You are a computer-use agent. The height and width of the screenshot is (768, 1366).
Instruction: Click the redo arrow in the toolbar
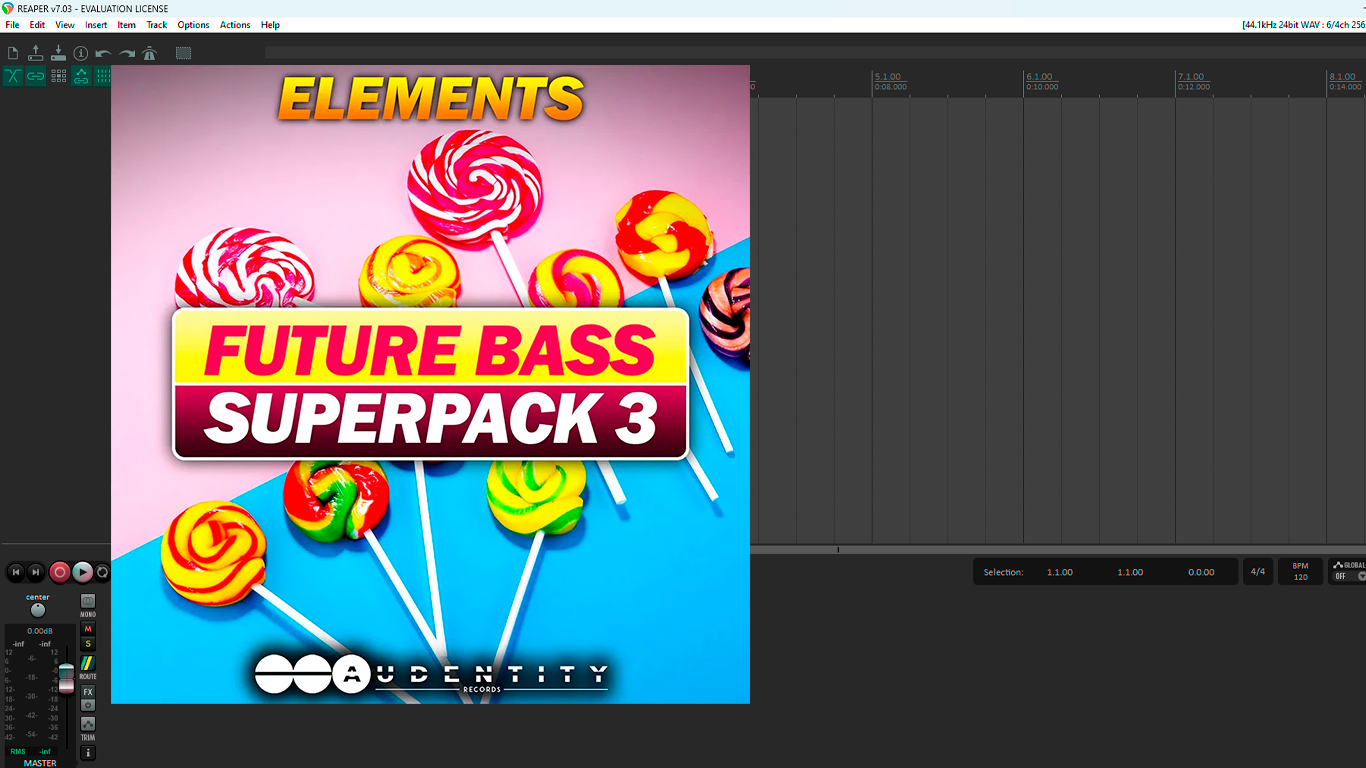127,53
